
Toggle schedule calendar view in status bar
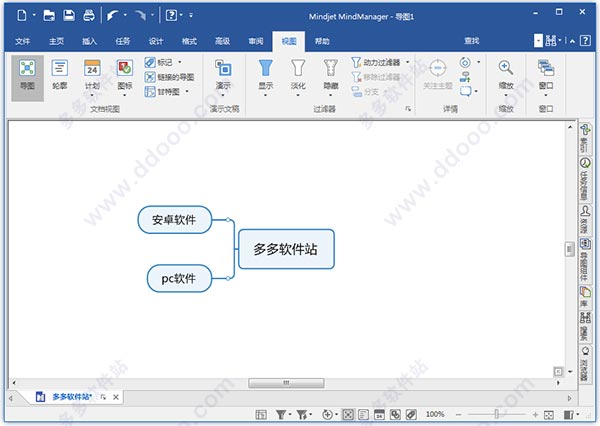pyautogui.click(x=379, y=415)
